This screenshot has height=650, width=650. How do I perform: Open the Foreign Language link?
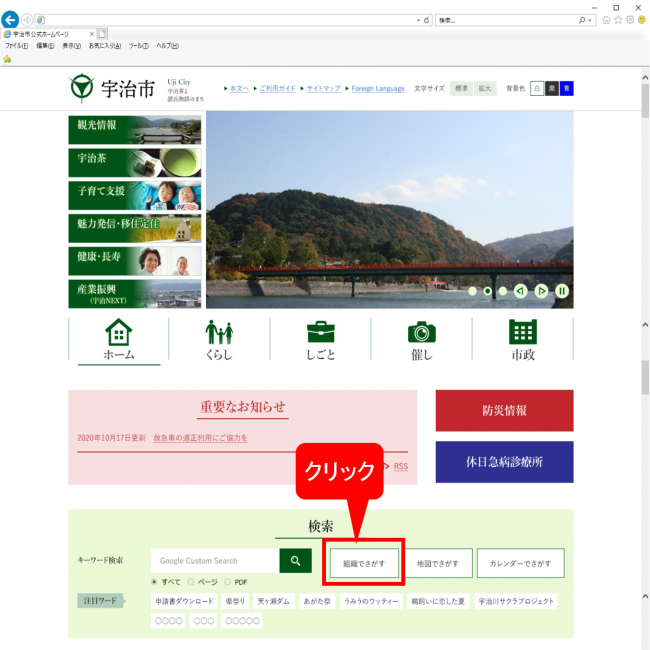(378, 89)
